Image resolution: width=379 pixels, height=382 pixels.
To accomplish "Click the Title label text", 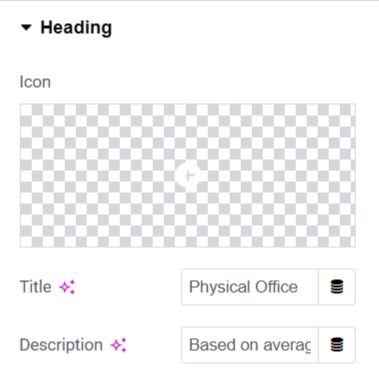I will click(x=36, y=287).
